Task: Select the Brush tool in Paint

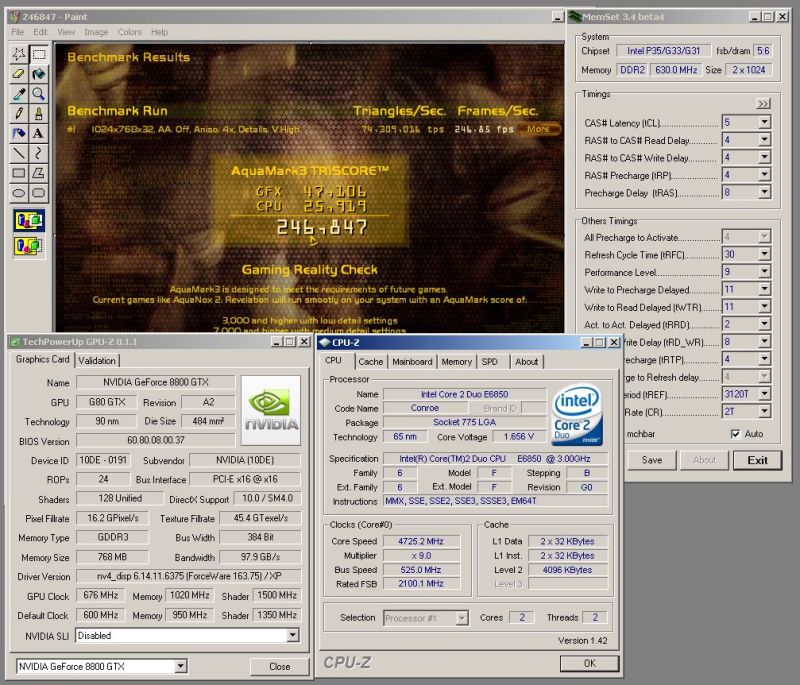Action: coord(39,113)
